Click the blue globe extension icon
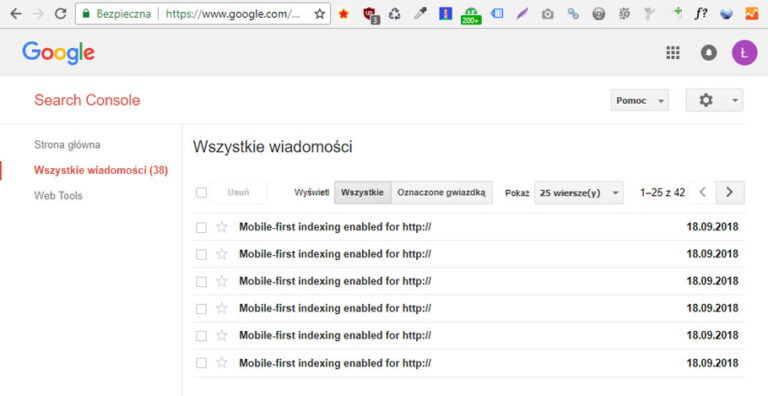The height and width of the screenshot is (396, 768). click(726, 14)
